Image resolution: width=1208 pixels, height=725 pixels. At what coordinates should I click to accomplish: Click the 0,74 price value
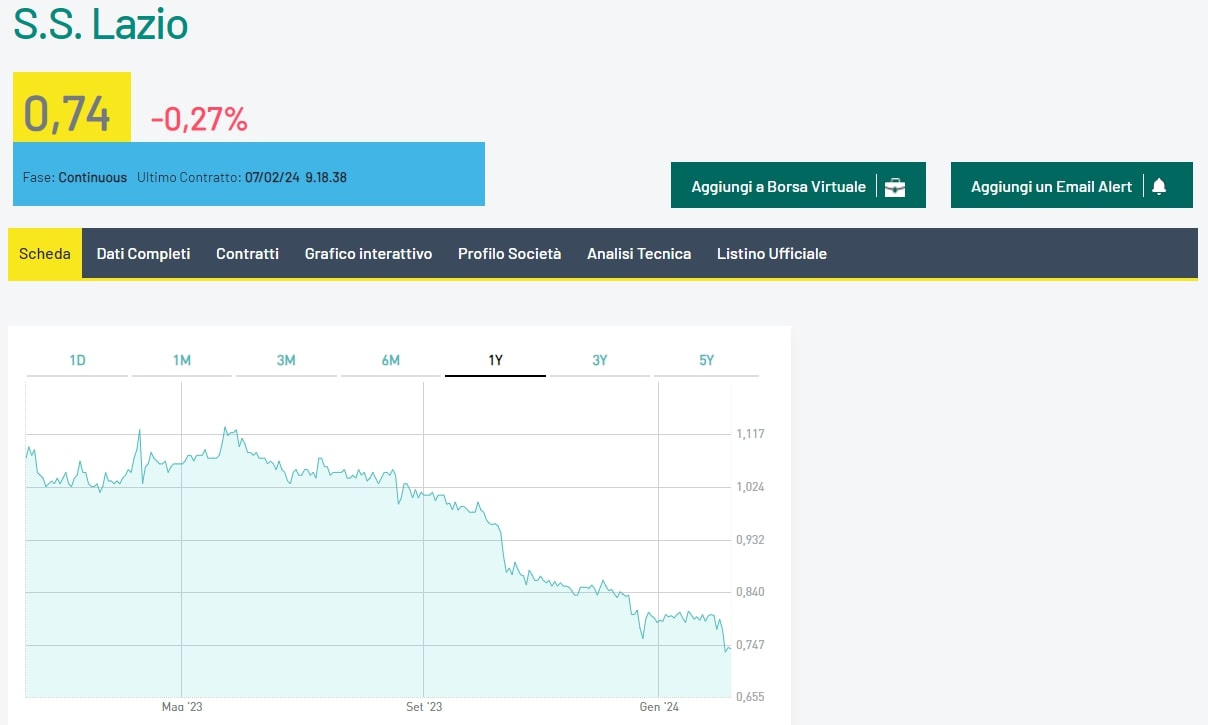click(68, 114)
